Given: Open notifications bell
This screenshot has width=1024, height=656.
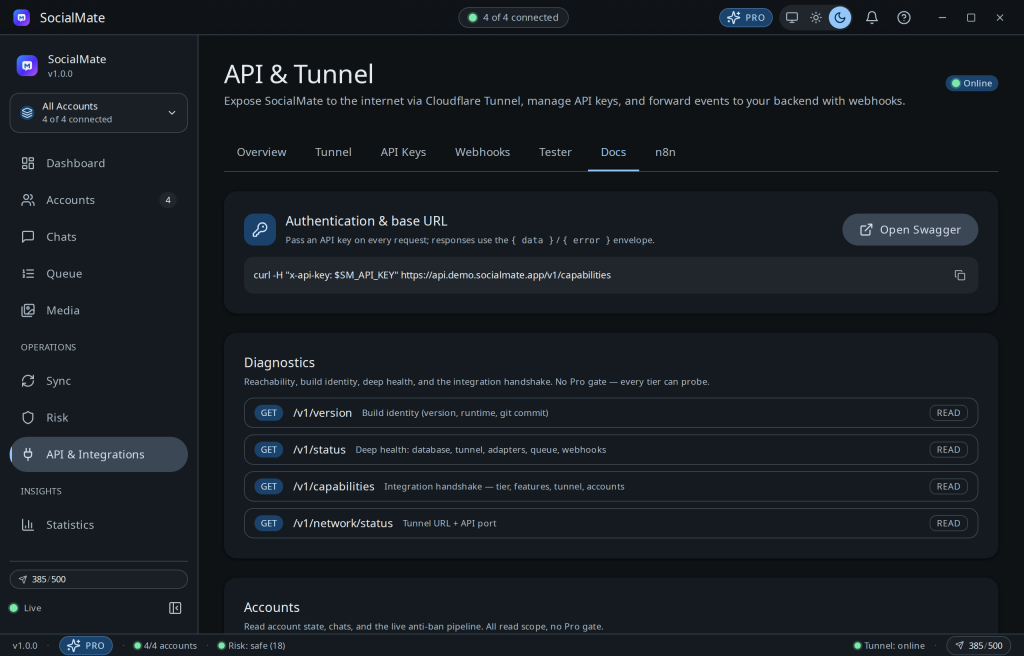Looking at the screenshot, I should tap(872, 18).
